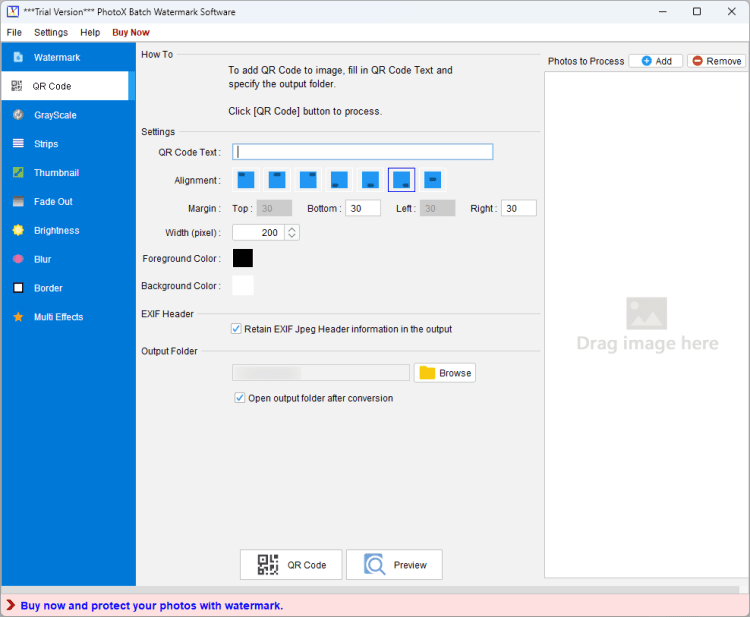Set alignment to top-right
The image size is (750, 617).
308,180
